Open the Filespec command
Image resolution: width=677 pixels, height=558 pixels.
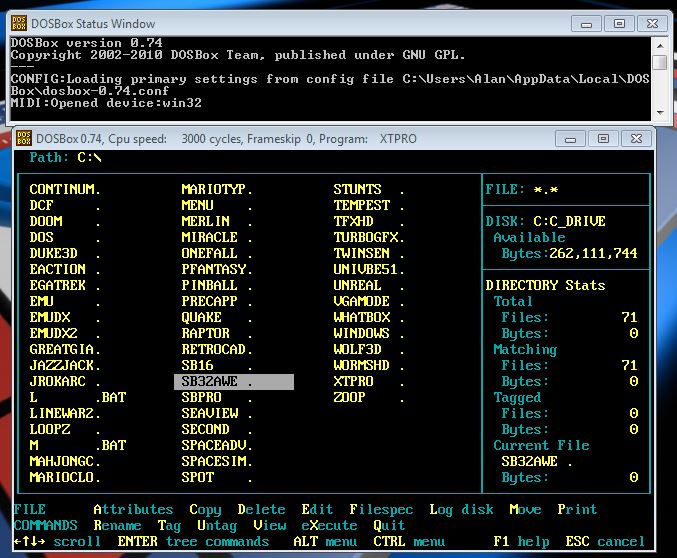click(x=381, y=510)
